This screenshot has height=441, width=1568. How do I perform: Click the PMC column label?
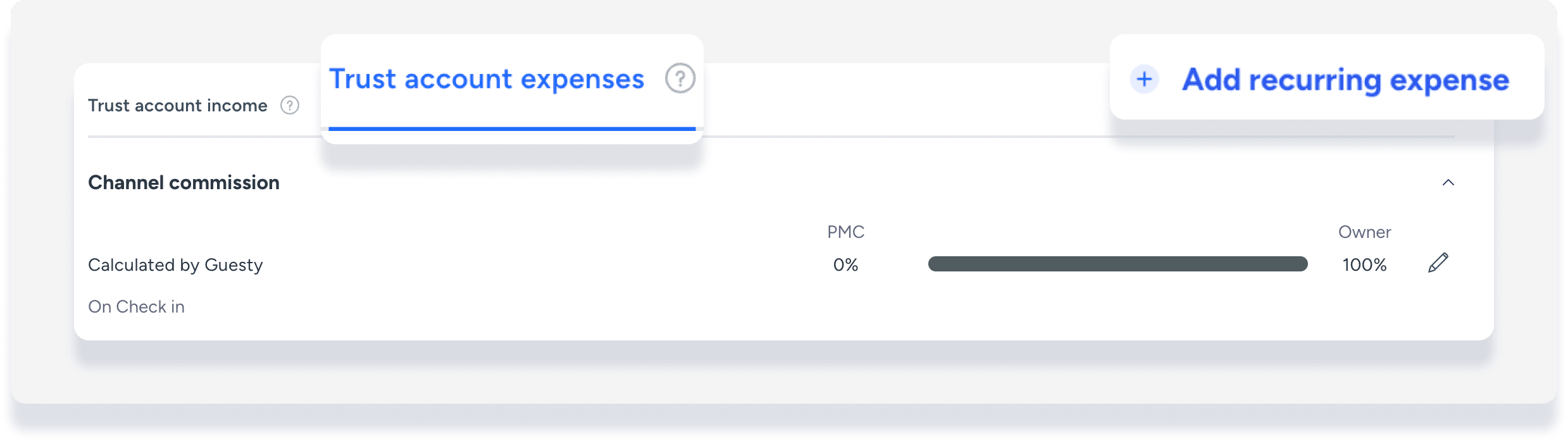point(845,232)
